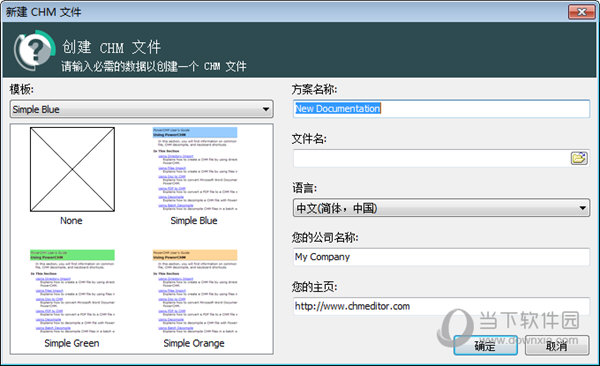This screenshot has height=366, width=600.
Task: Select the None template thumbnail
Action: pyautogui.click(x=72, y=170)
